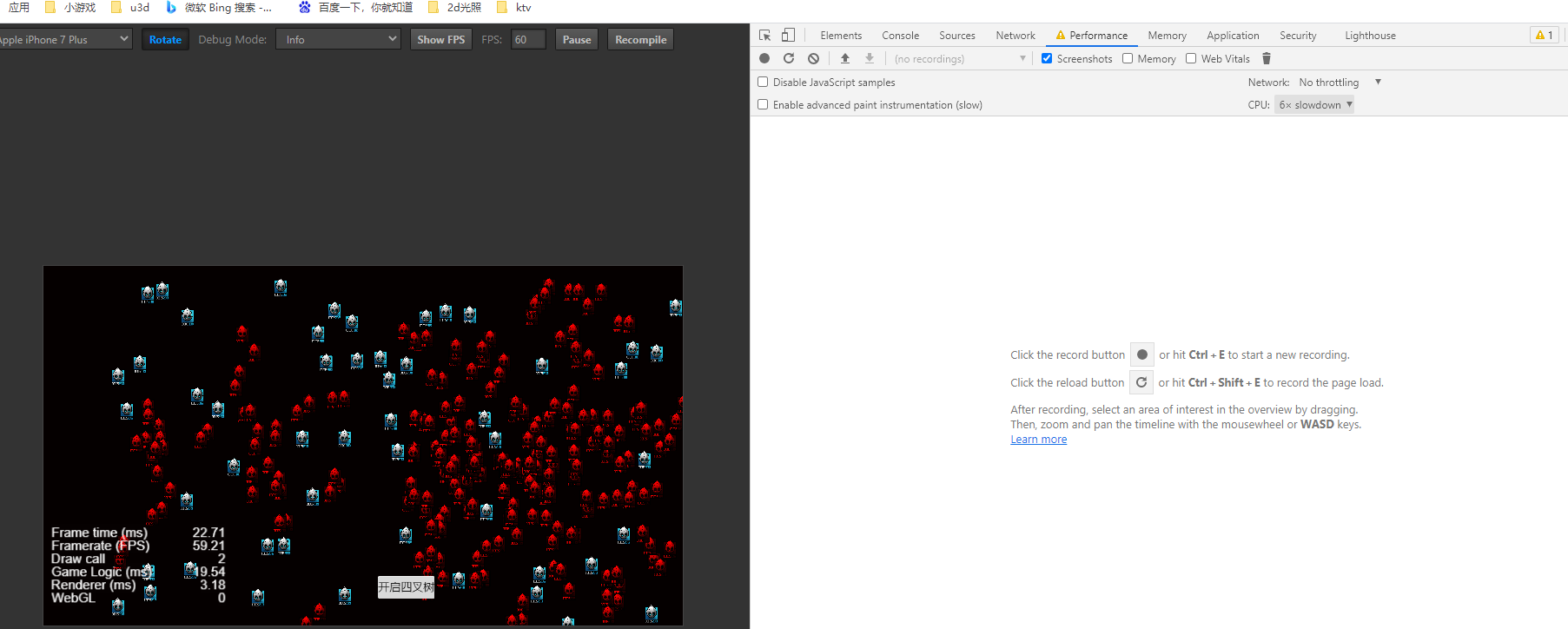Image resolution: width=1568 pixels, height=629 pixels.
Task: Open the Sources tab
Action: (957, 36)
